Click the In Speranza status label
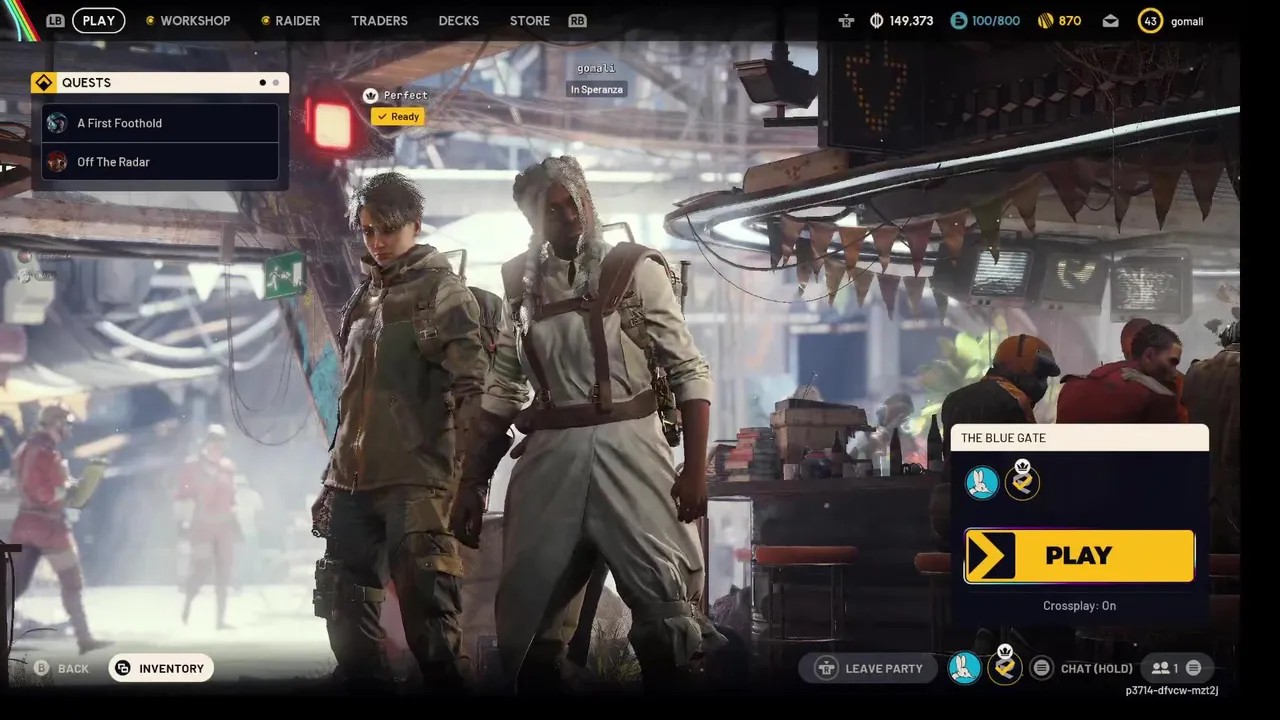 (597, 89)
